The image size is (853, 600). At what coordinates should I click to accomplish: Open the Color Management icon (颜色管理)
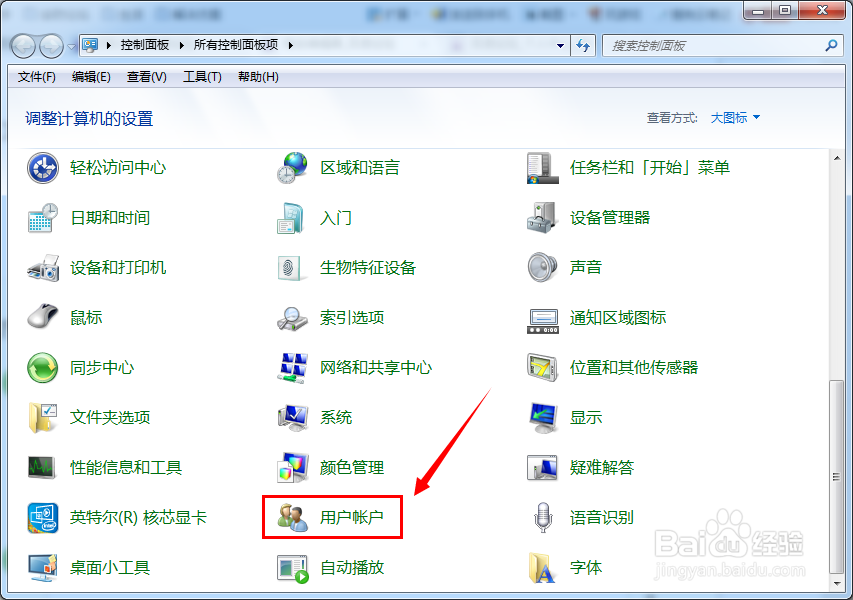293,467
